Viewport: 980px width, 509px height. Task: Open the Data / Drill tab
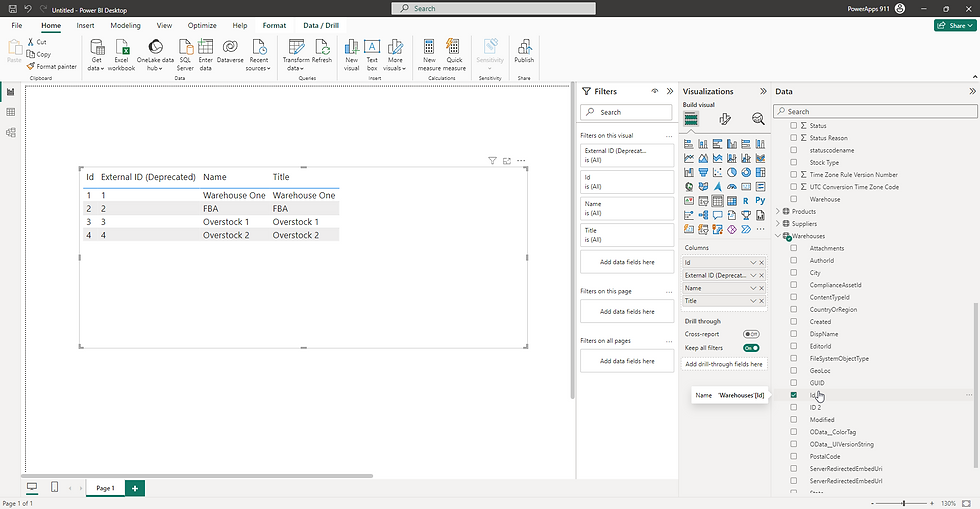tap(321, 26)
